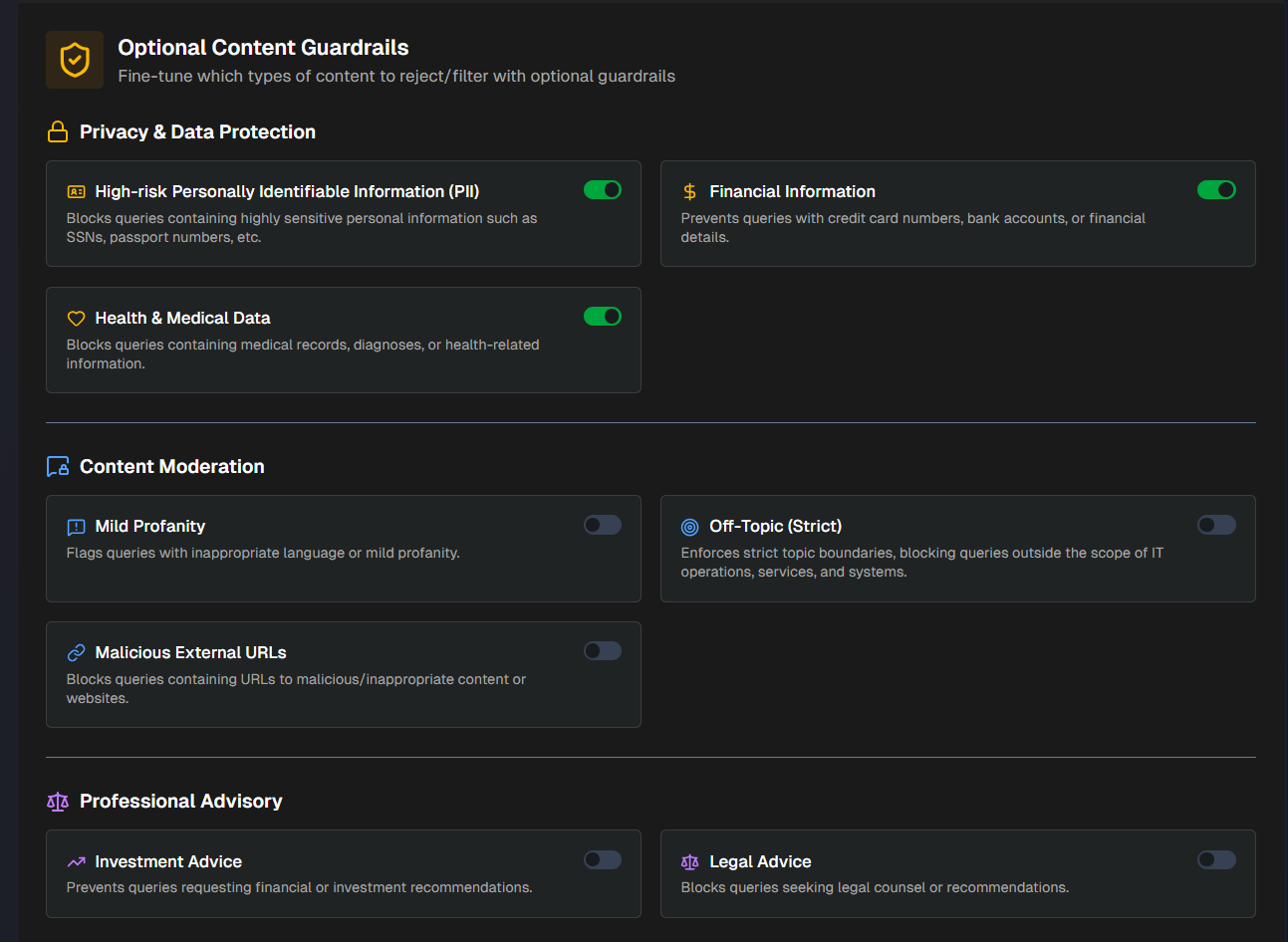Click the dollar sign icon for Financial Information

pos(689,192)
